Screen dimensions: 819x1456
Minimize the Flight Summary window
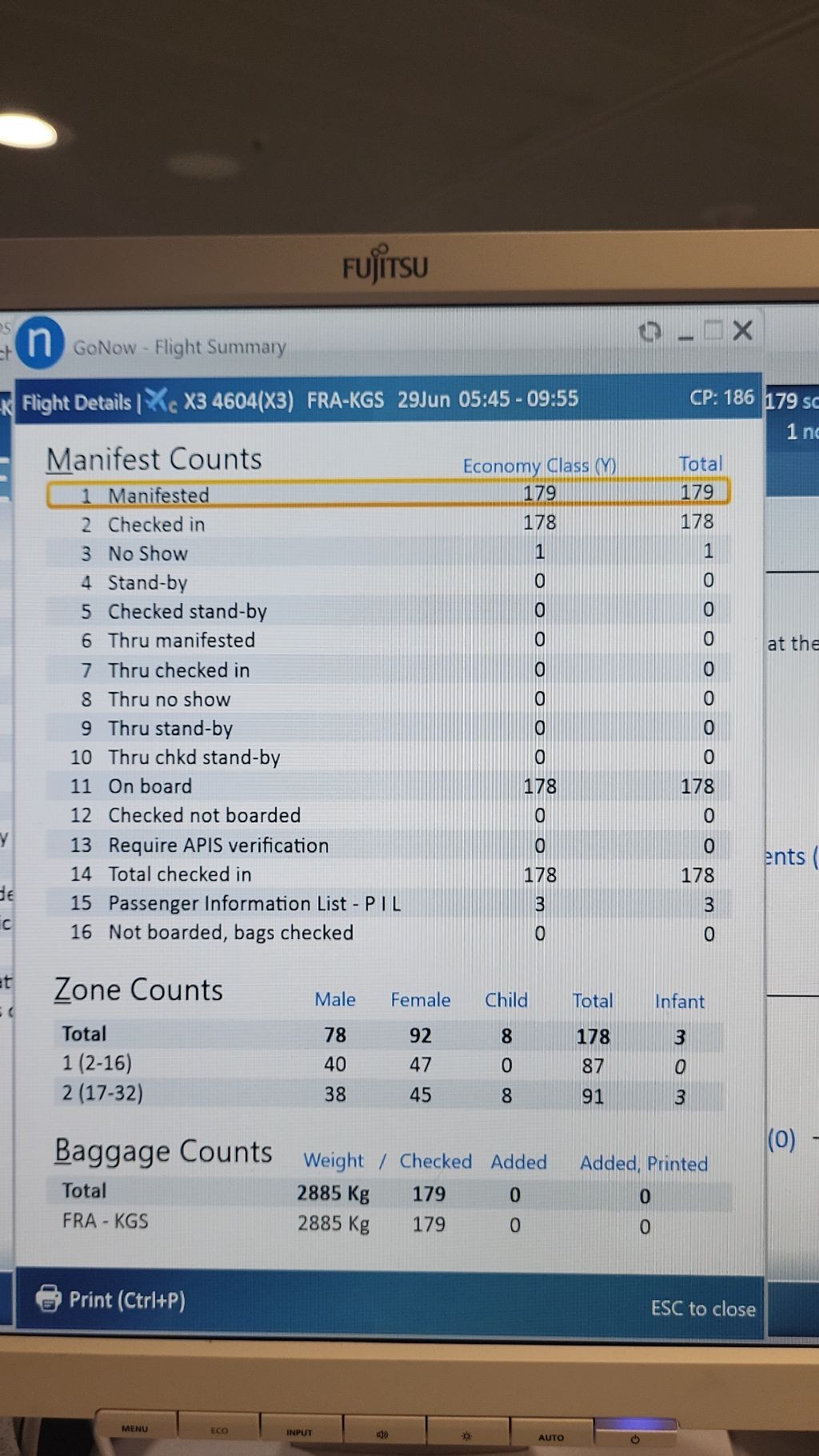(x=685, y=334)
